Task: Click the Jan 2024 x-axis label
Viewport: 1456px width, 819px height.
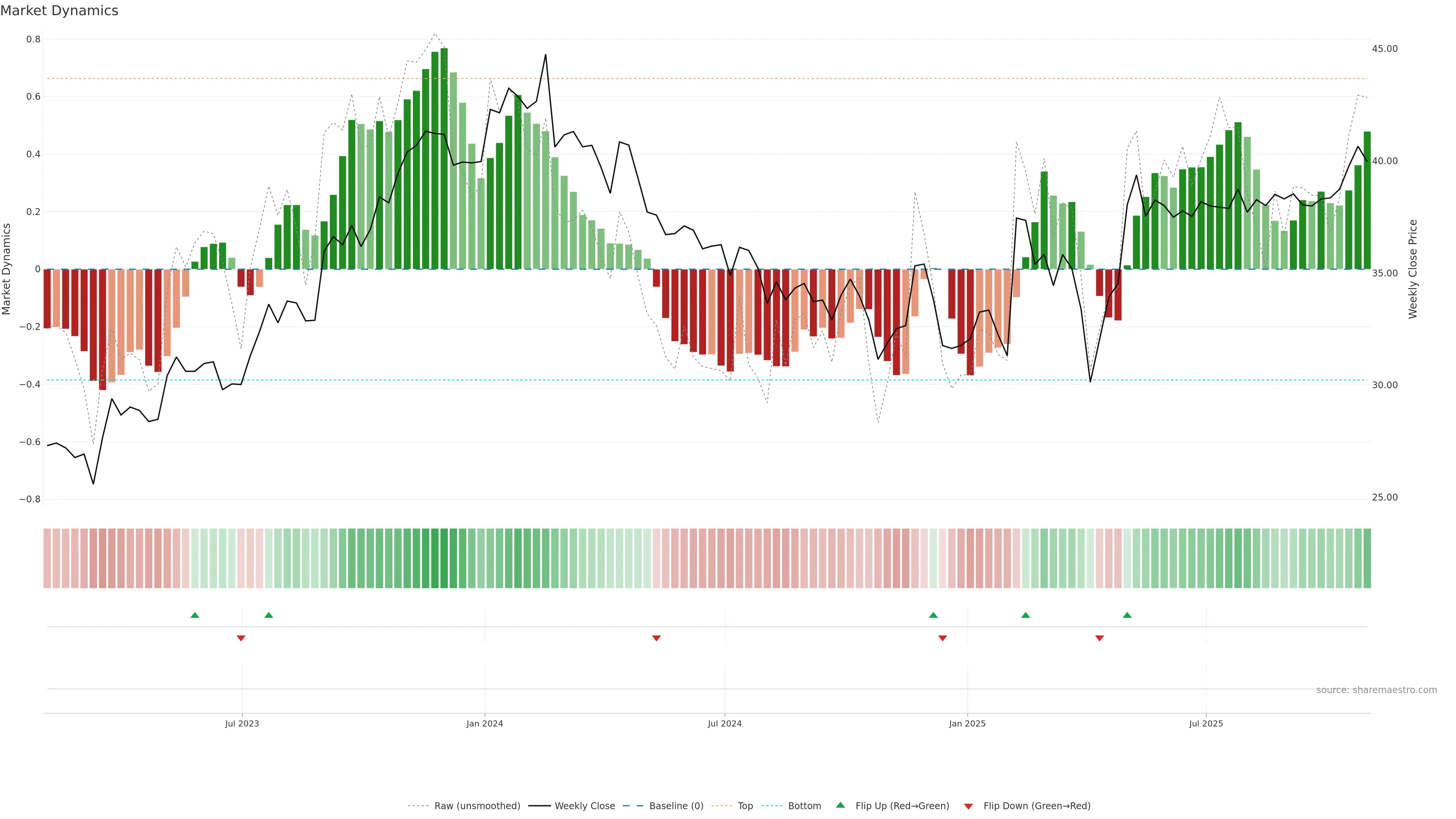Action: tap(485, 723)
